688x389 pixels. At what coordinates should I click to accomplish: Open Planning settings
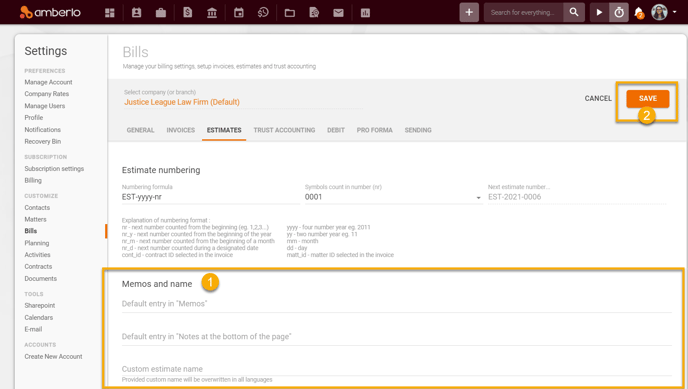coord(37,243)
